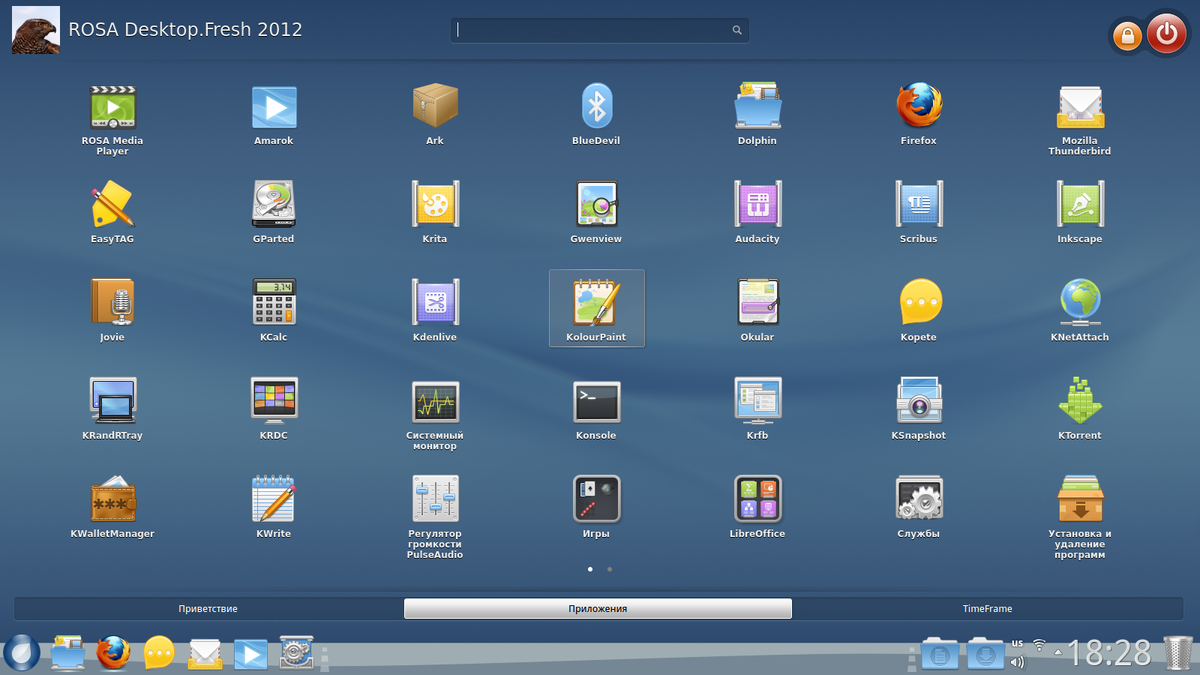Launch BlueDevil Bluetooth manager
Image resolution: width=1200 pixels, height=675 pixels.
pyautogui.click(x=596, y=114)
